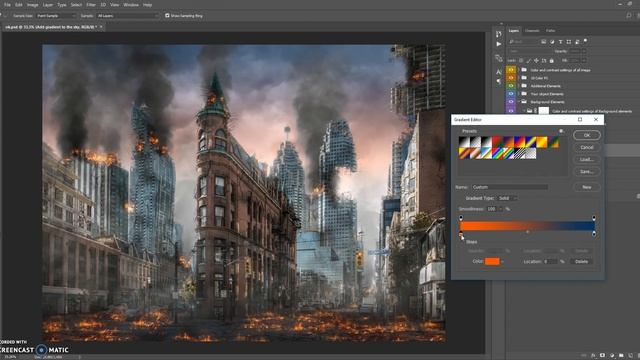Open the Paragraph panel icon in the side dock
This screenshot has width=640, height=360.
498,81
